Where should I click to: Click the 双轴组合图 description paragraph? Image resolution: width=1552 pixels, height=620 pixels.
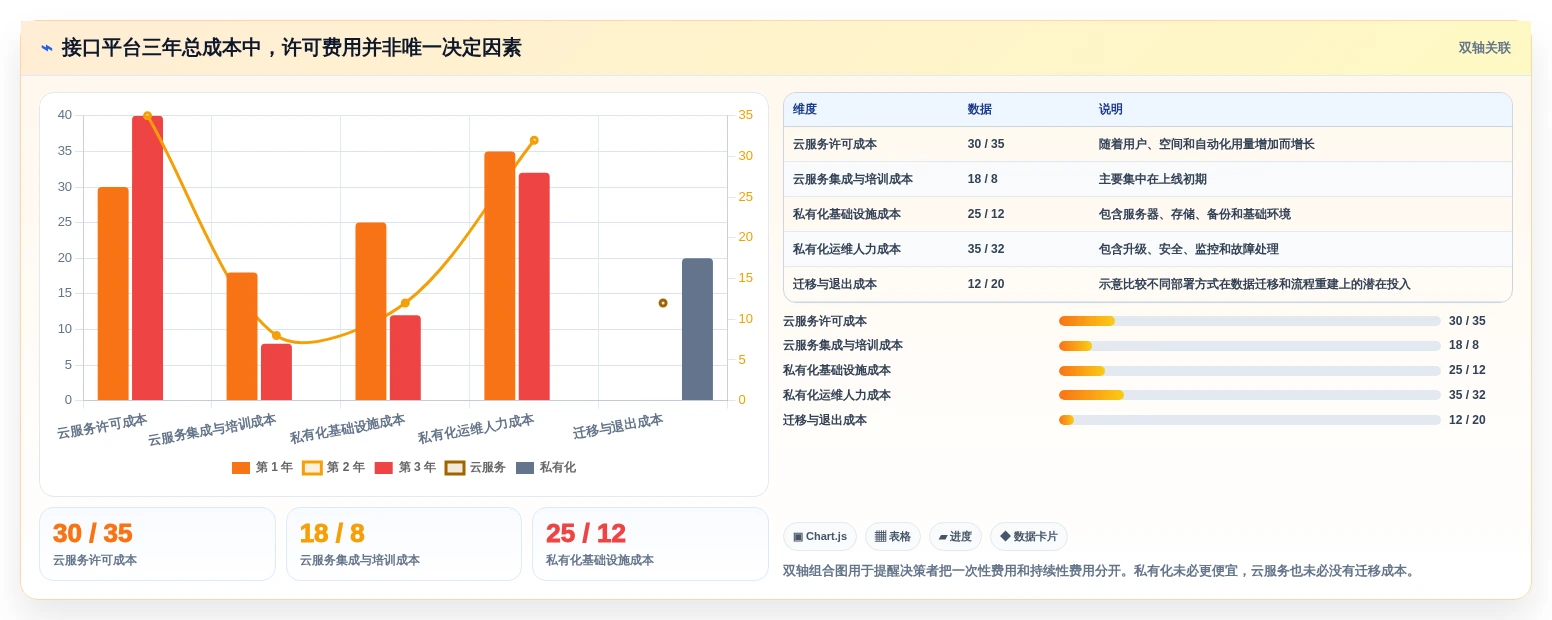[x=1100, y=571]
